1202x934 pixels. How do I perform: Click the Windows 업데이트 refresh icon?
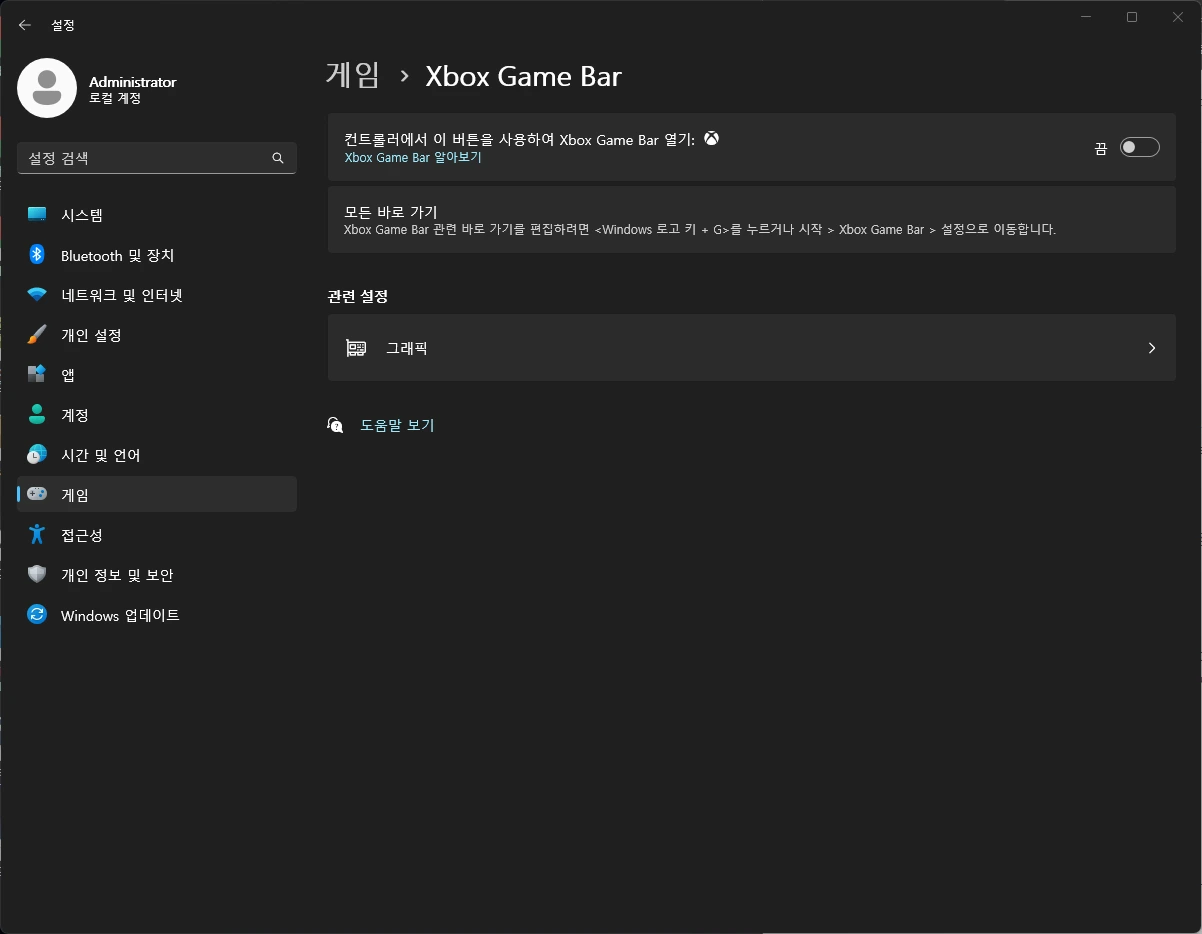(x=37, y=615)
